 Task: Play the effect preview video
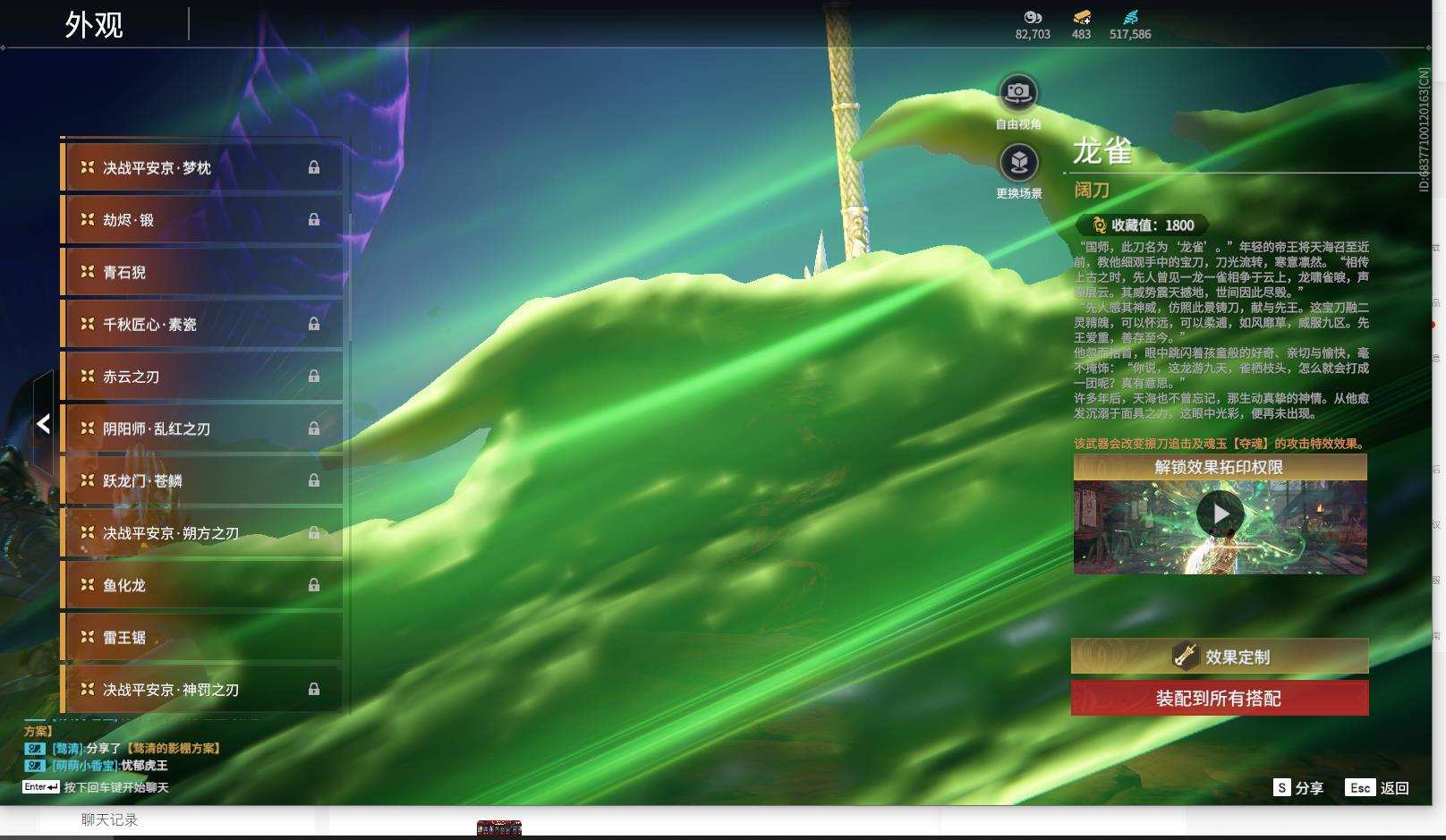click(1220, 513)
